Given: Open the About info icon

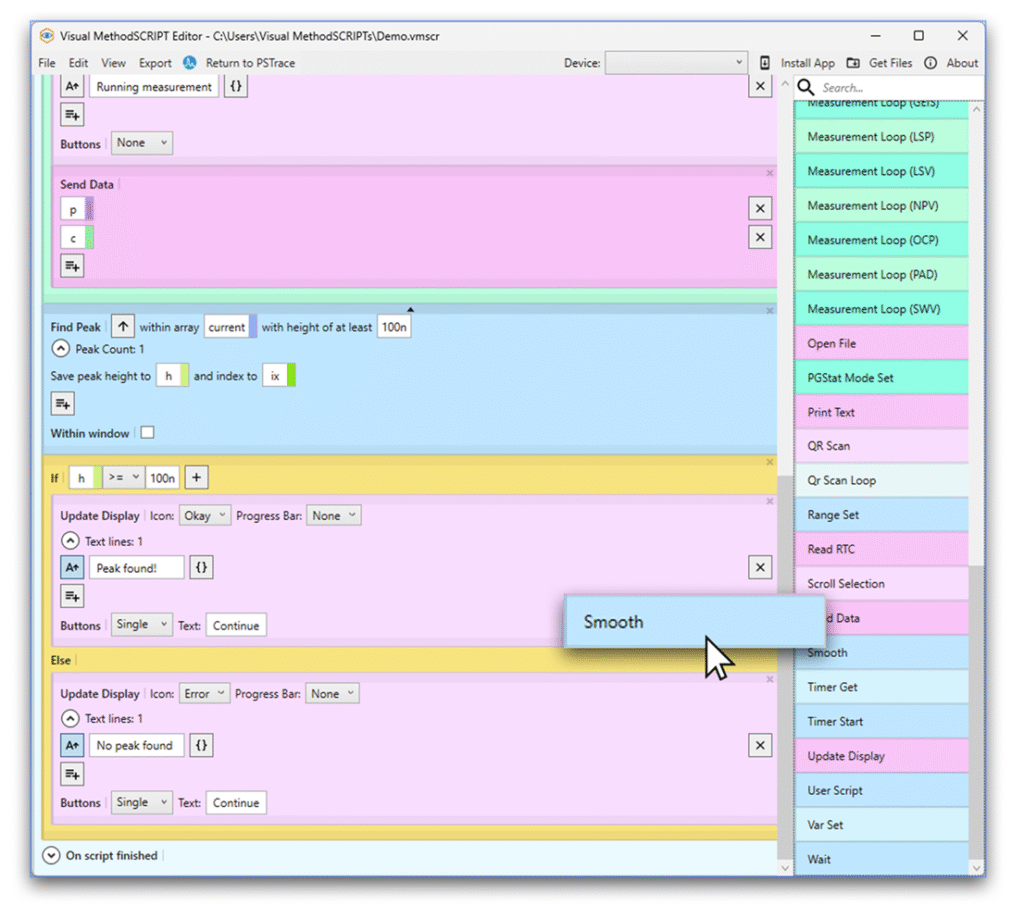Looking at the screenshot, I should pos(930,63).
